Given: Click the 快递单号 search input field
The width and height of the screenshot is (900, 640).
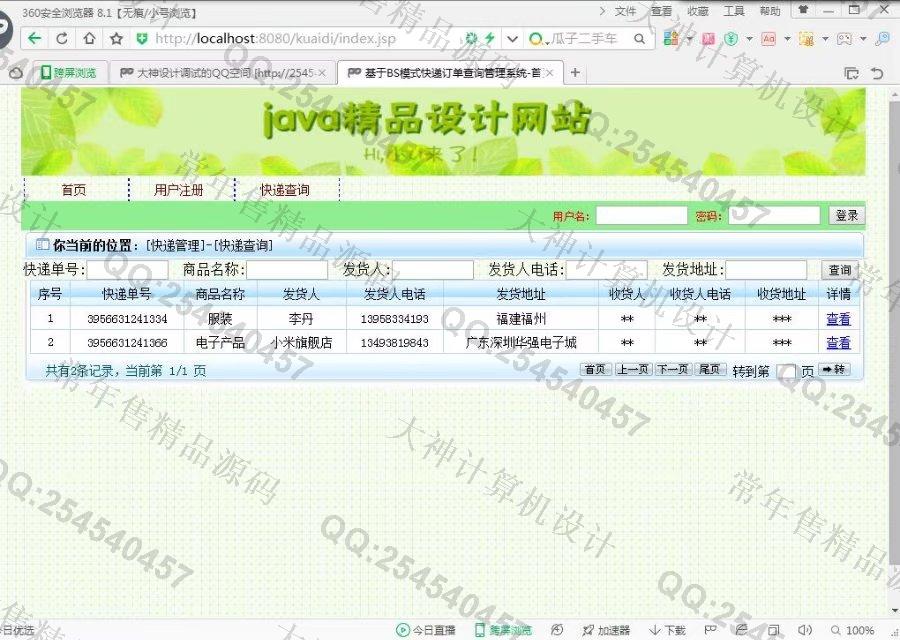Looking at the screenshot, I should point(127,270).
